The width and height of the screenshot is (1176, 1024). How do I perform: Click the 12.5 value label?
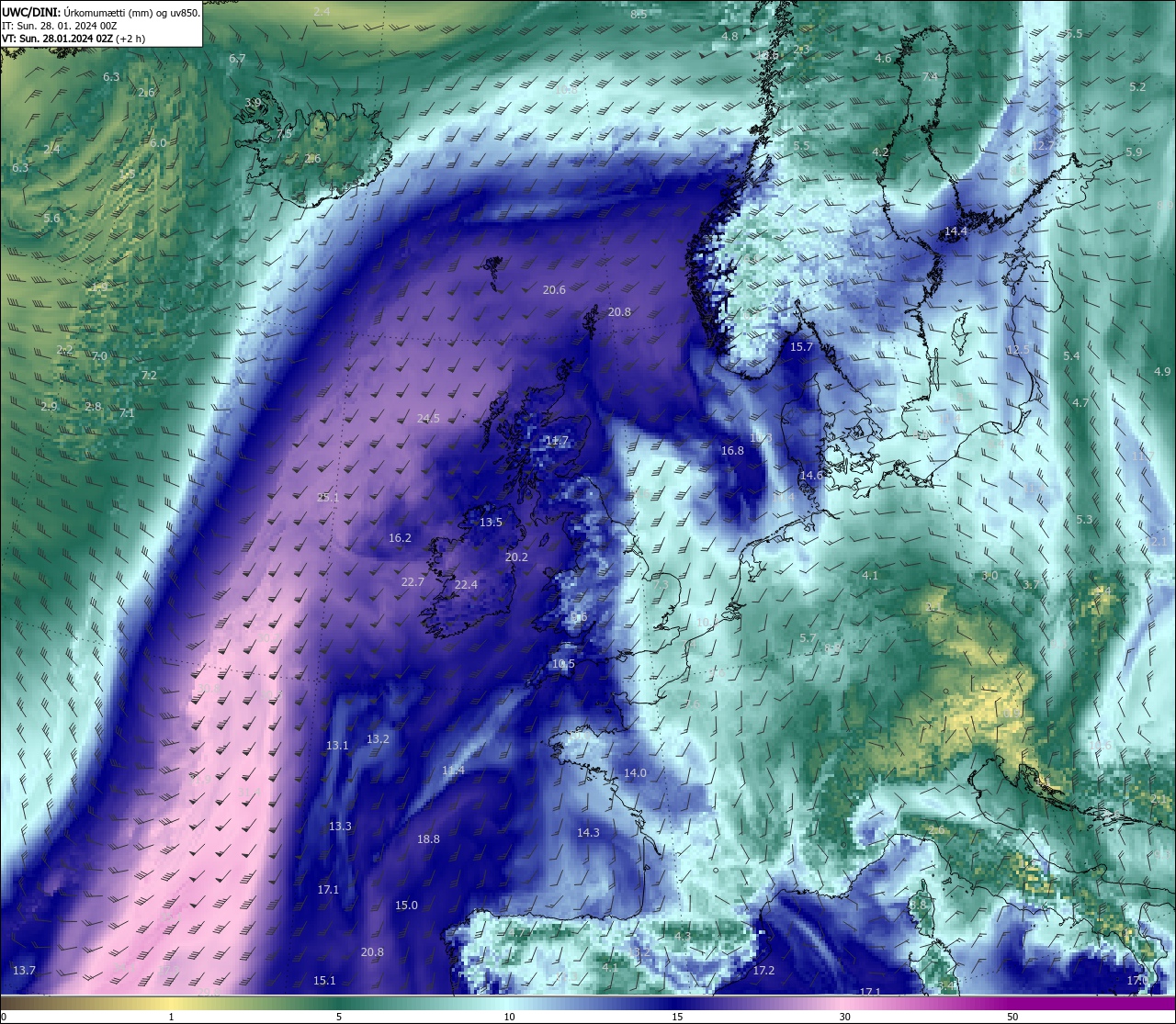coord(1018,350)
